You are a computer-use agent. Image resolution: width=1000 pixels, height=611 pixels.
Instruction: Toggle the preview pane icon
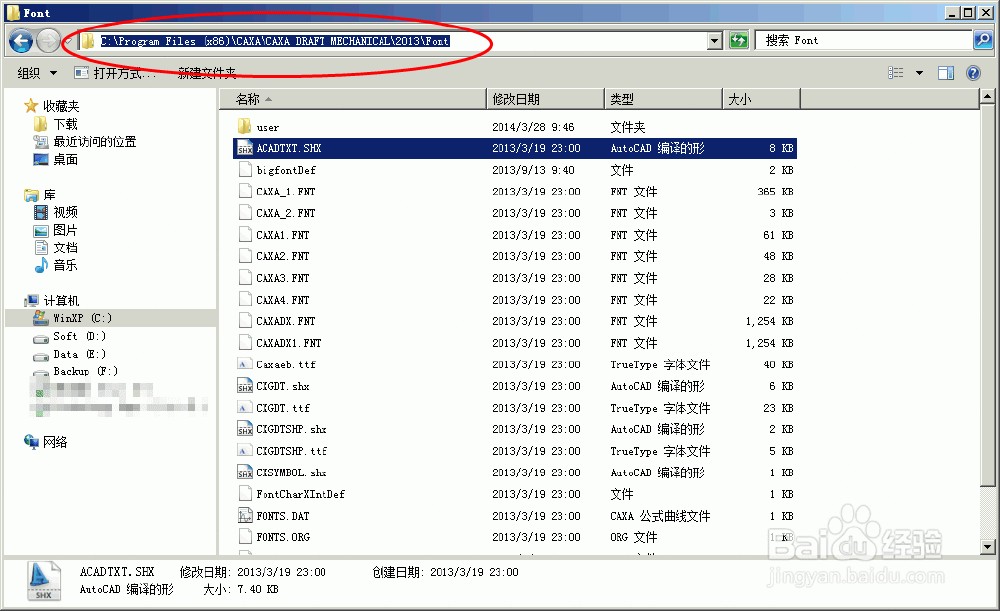(x=946, y=73)
